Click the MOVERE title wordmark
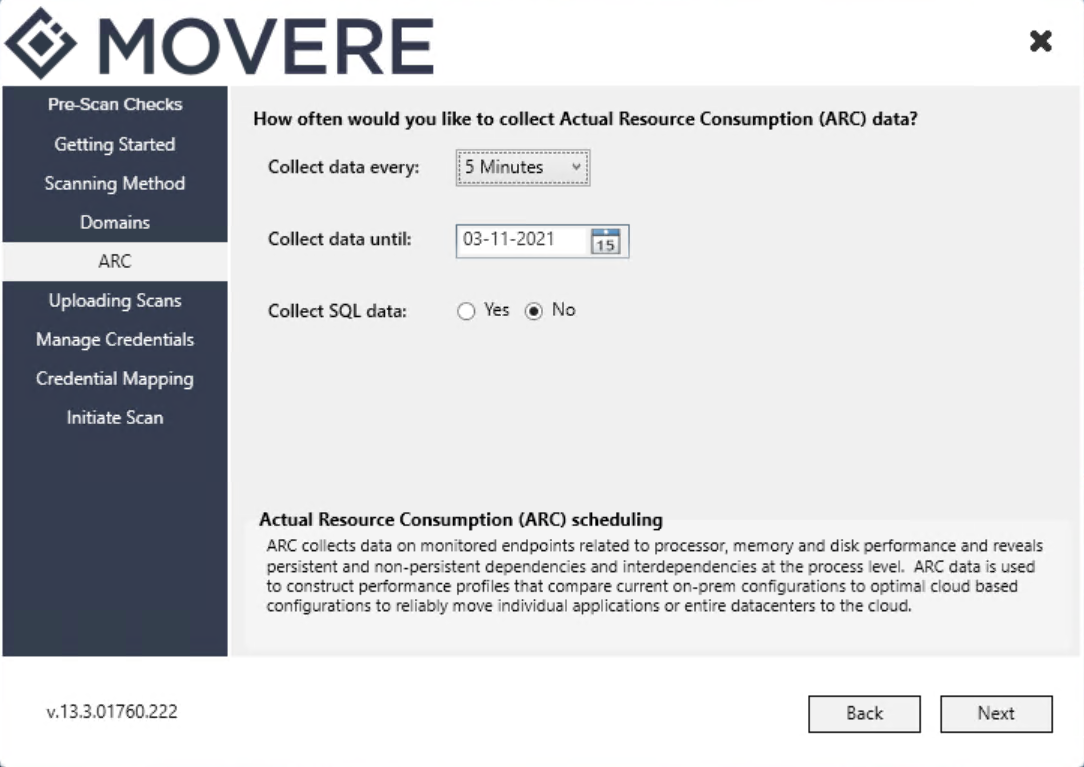The width and height of the screenshot is (1084, 767). (266, 46)
